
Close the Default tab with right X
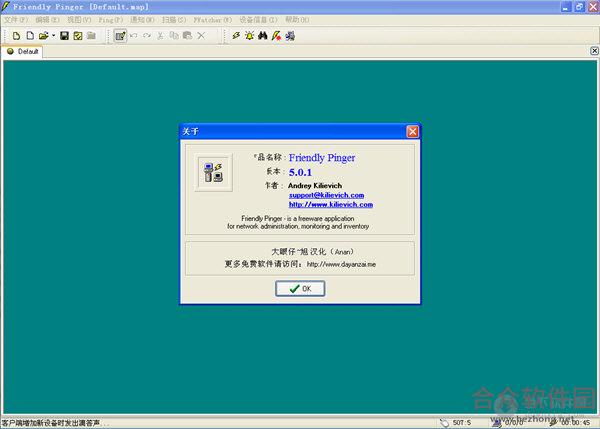tap(594, 51)
